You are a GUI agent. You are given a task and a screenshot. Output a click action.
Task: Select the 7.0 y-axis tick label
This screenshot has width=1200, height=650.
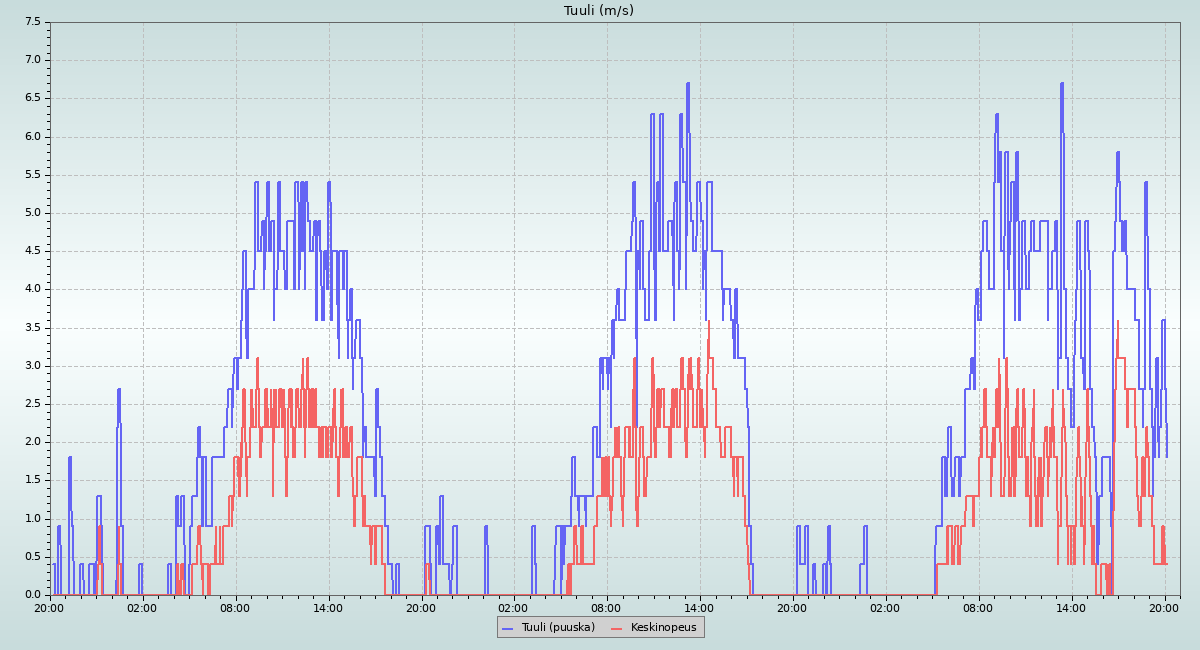click(x=32, y=59)
